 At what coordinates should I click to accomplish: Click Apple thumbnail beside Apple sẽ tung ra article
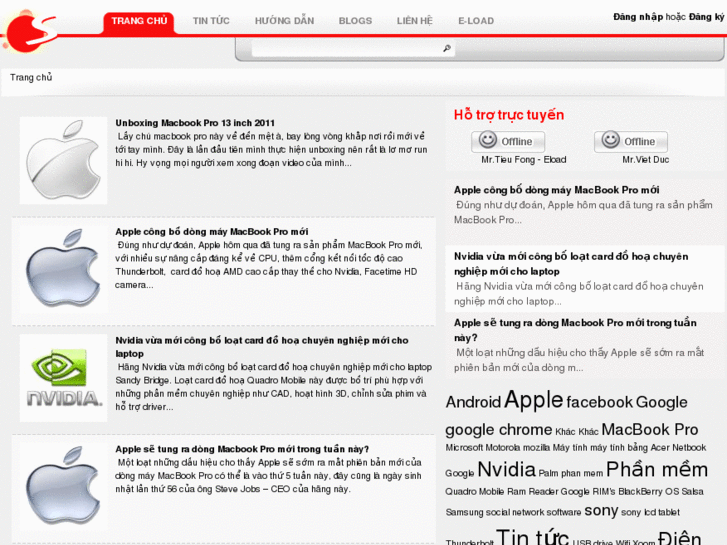(63, 486)
